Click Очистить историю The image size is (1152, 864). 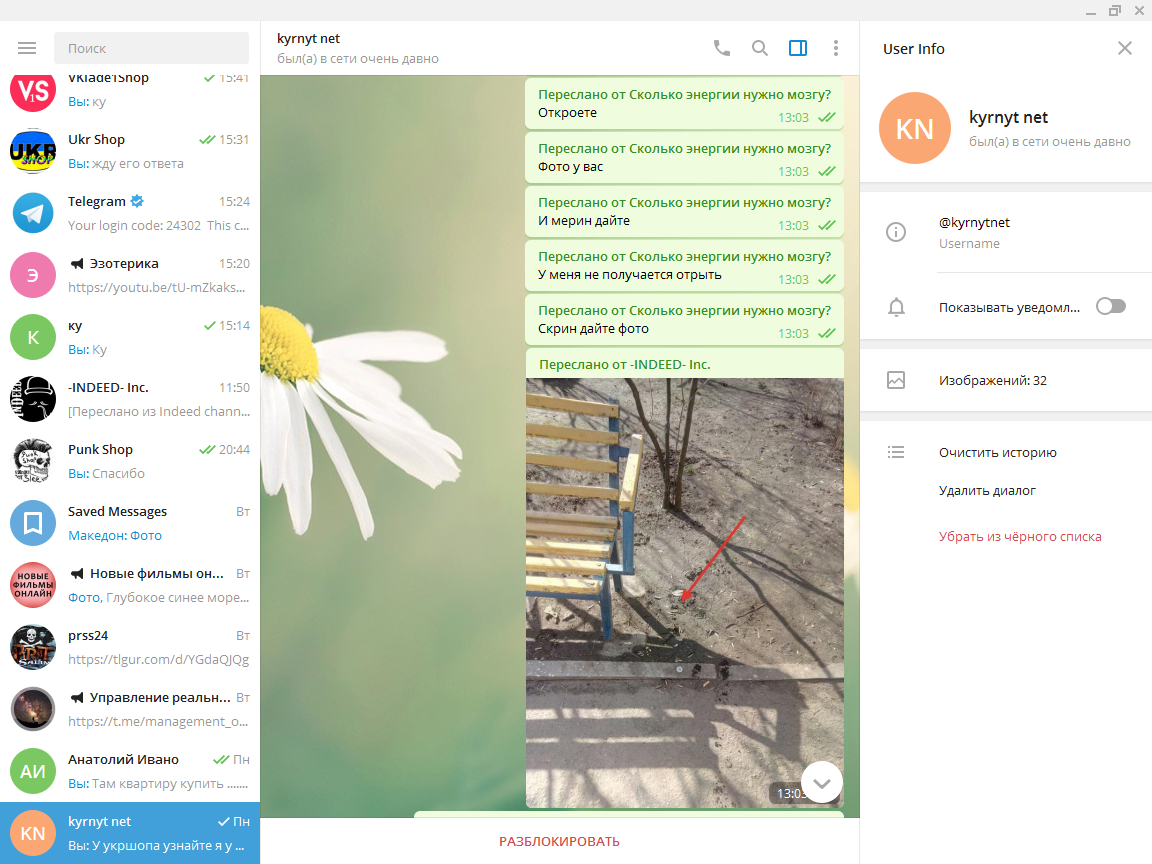[997, 453]
